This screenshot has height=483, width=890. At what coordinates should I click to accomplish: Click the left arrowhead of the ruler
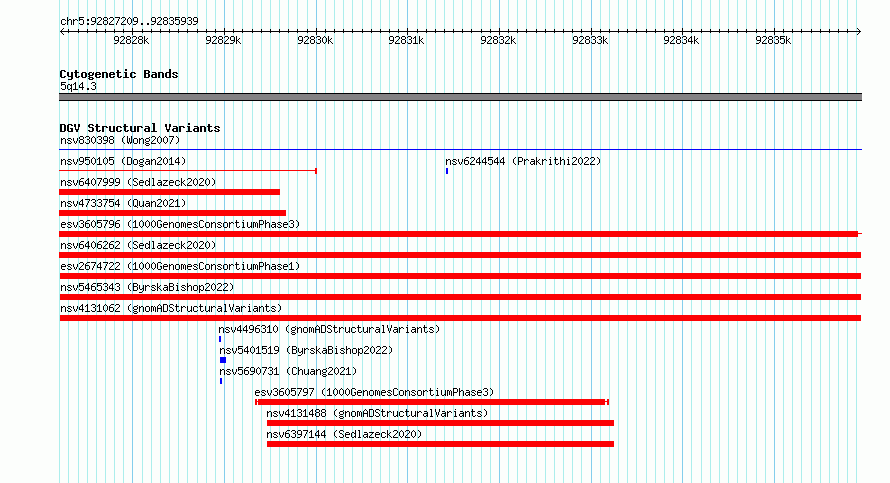(62, 31)
